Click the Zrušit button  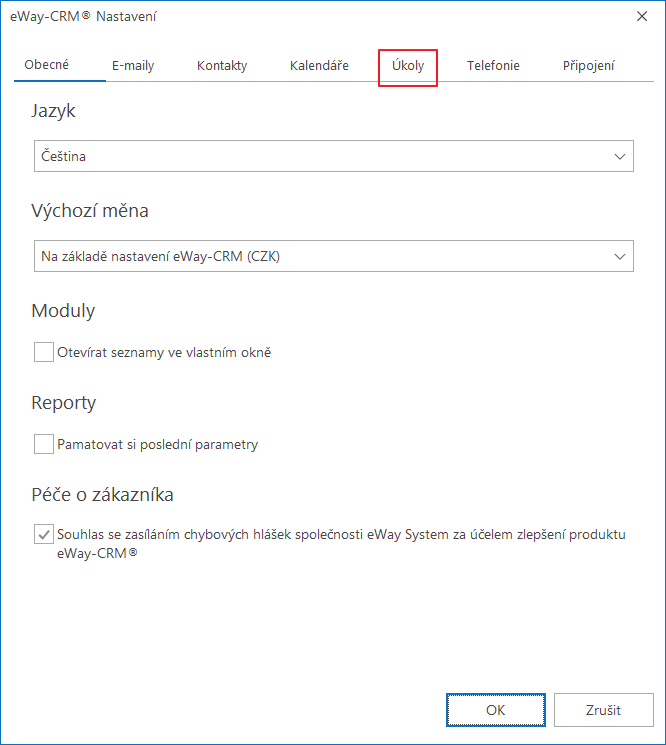(603, 710)
